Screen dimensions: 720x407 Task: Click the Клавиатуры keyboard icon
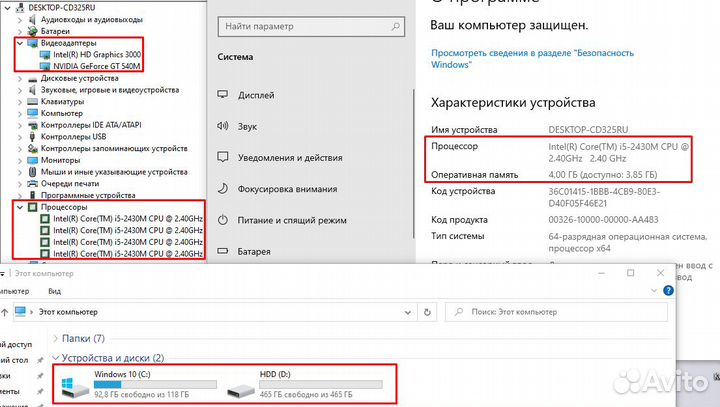tap(32, 102)
